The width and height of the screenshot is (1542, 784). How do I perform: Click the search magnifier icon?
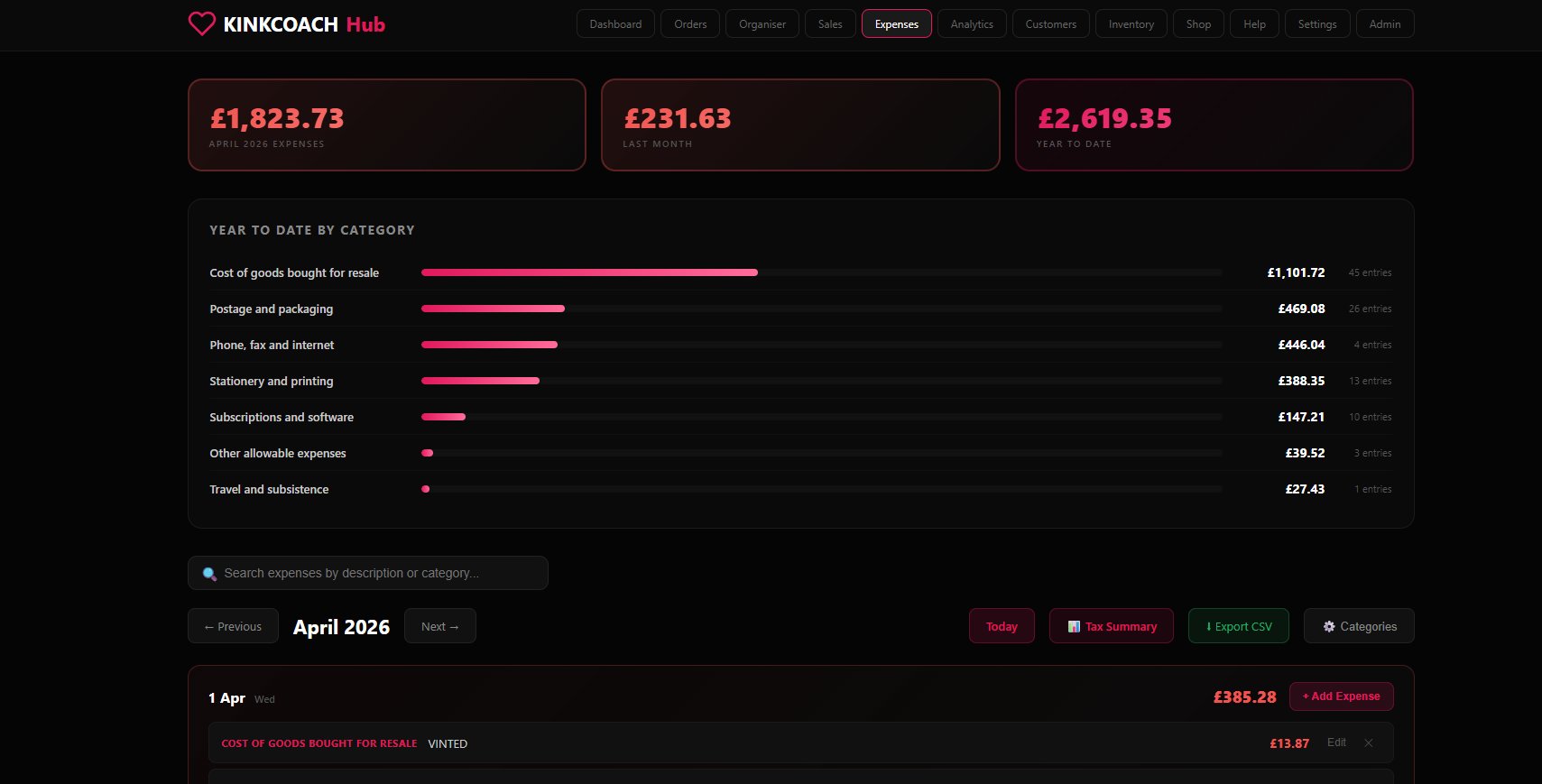tap(209, 574)
